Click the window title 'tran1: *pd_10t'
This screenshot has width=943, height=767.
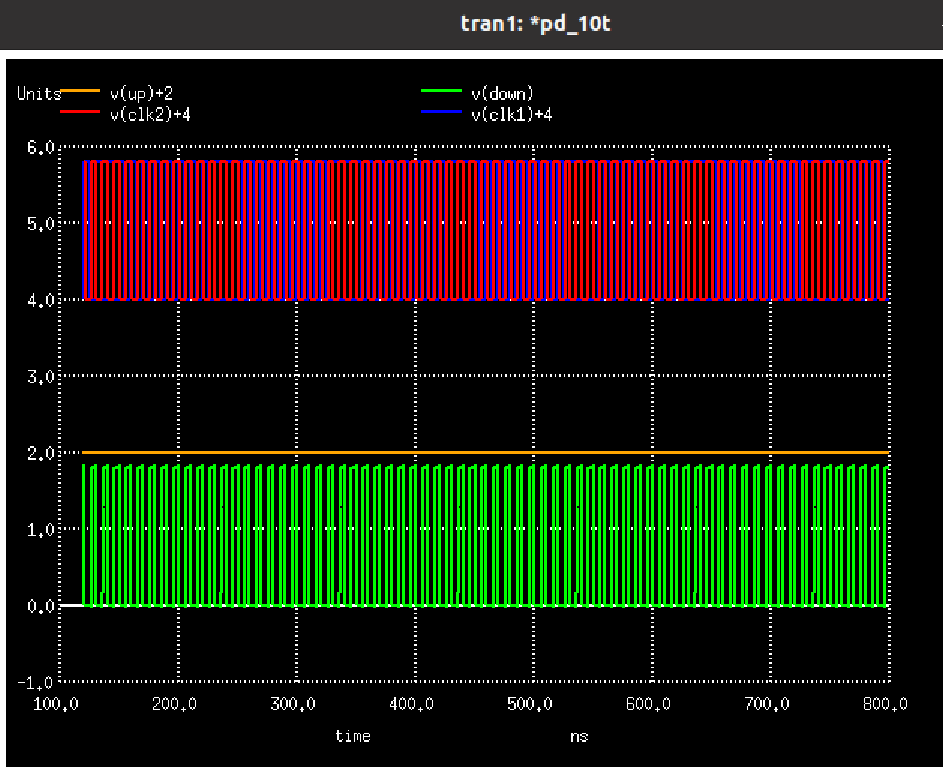tap(535, 23)
